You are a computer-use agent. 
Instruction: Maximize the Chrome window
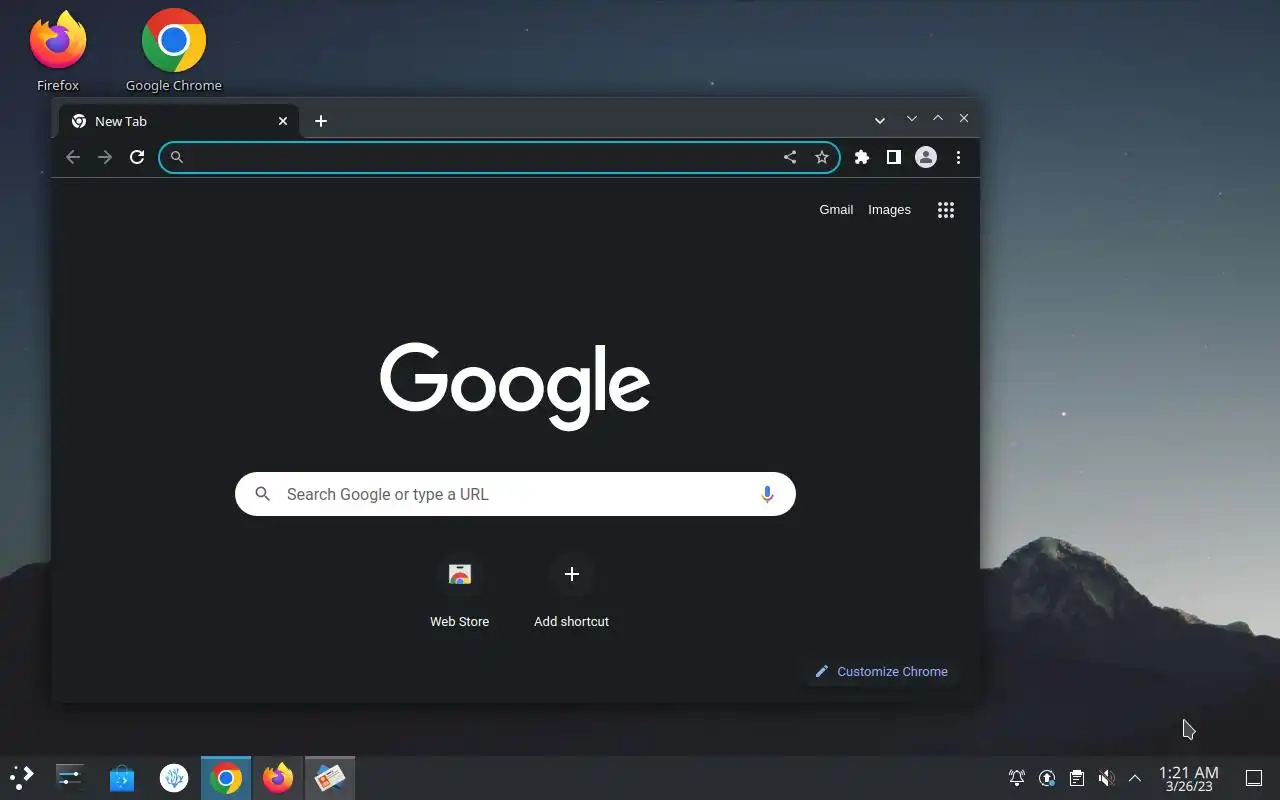[938, 118]
